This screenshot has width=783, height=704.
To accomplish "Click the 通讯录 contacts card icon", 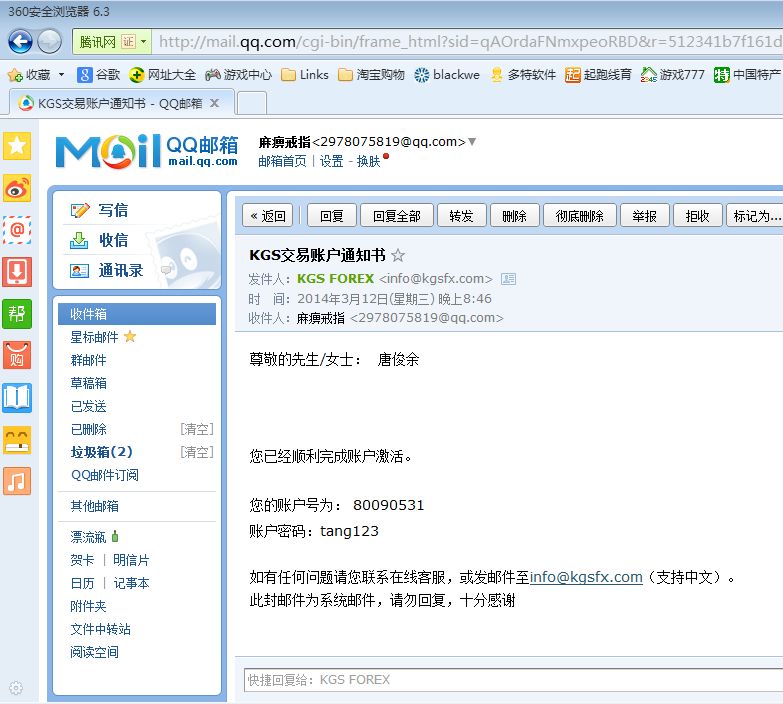I will pos(79,271).
